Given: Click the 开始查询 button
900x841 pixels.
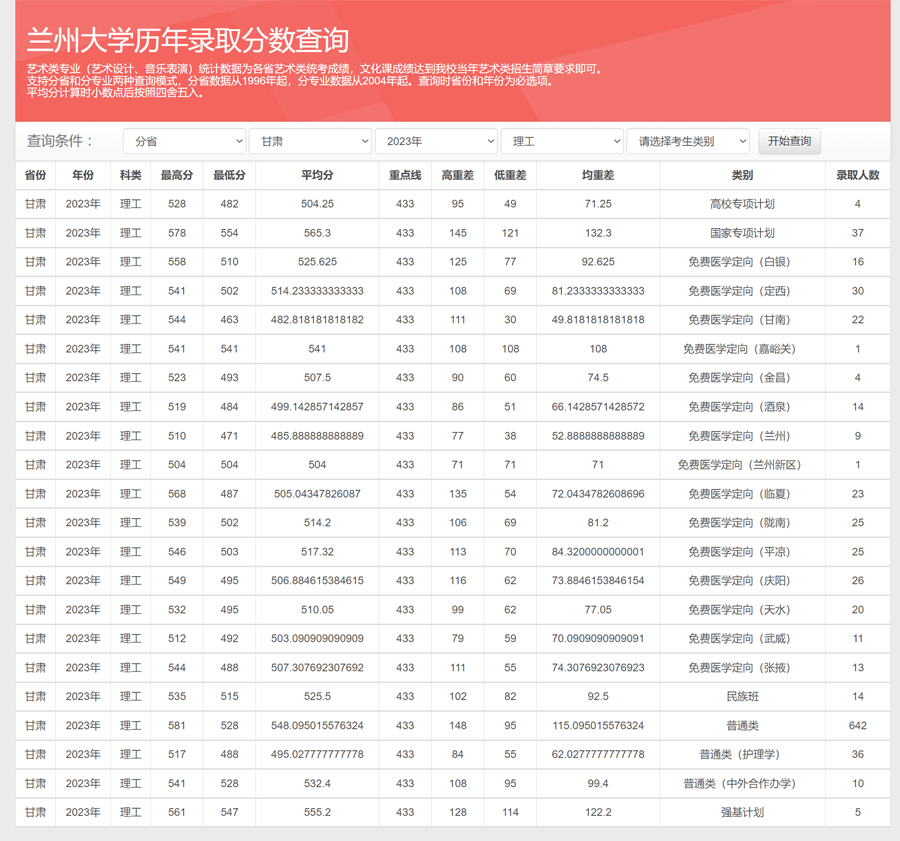Looking at the screenshot, I should pyautogui.click(x=789, y=141).
